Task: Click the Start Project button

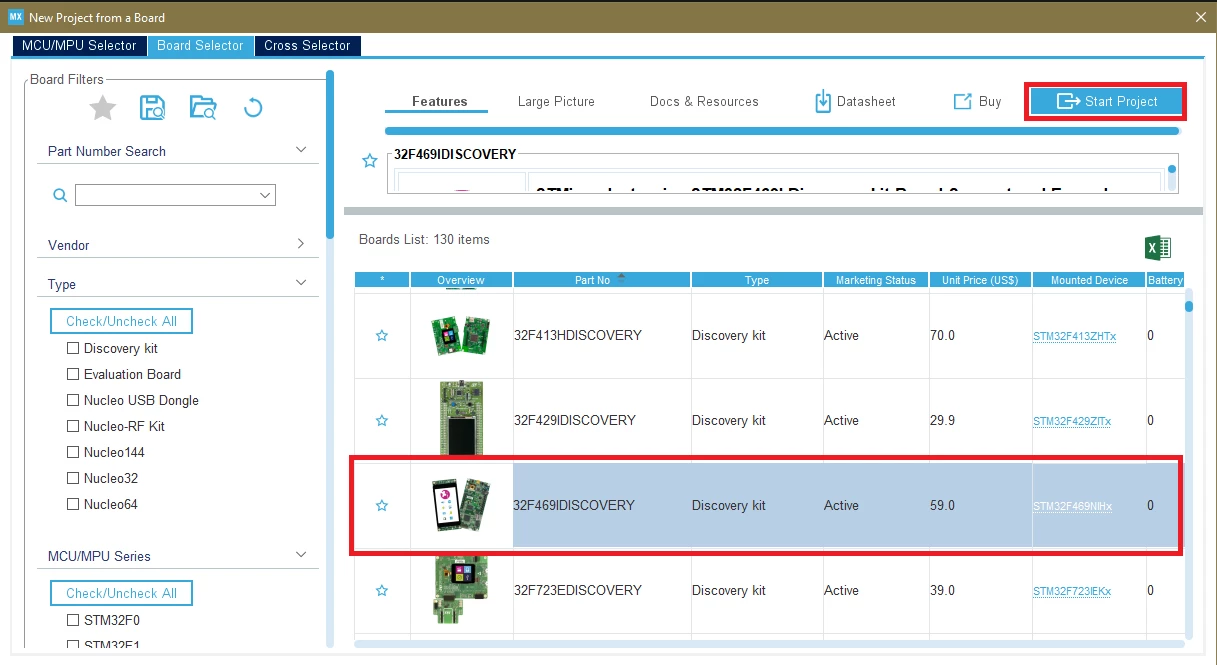Action: 1107,101
